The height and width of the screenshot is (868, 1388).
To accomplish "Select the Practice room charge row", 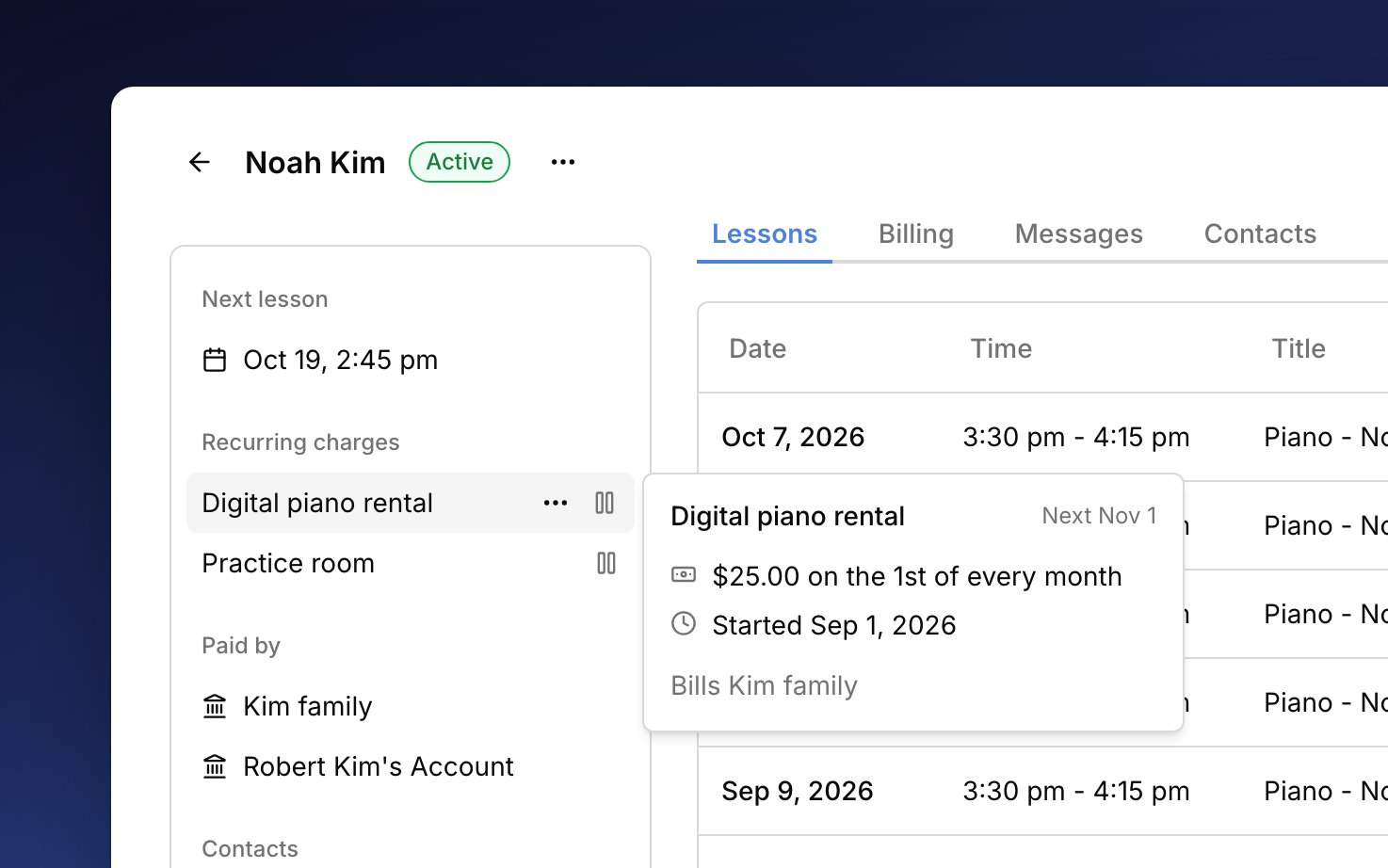I will pyautogui.click(x=411, y=563).
